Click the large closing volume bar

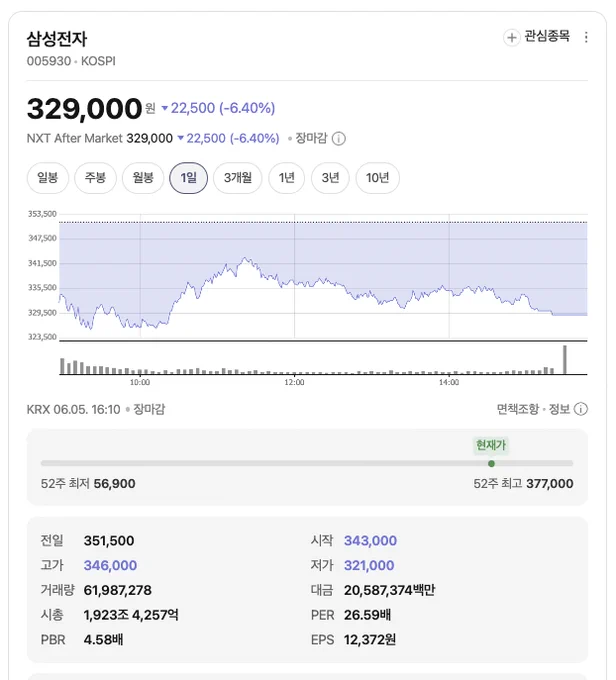pyautogui.click(x=565, y=360)
